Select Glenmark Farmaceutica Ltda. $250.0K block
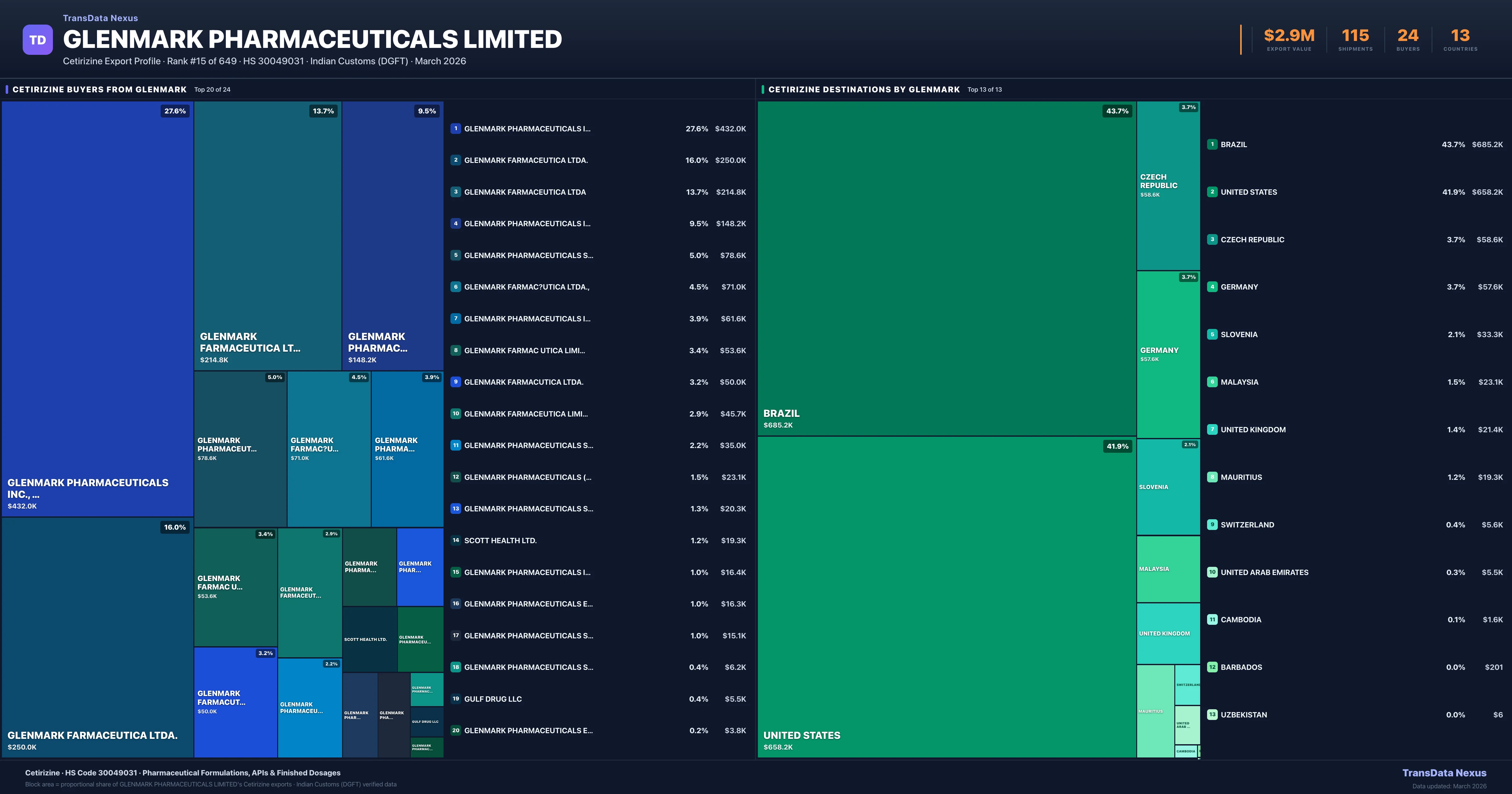Screen dimensions: 1512x794 [97, 637]
